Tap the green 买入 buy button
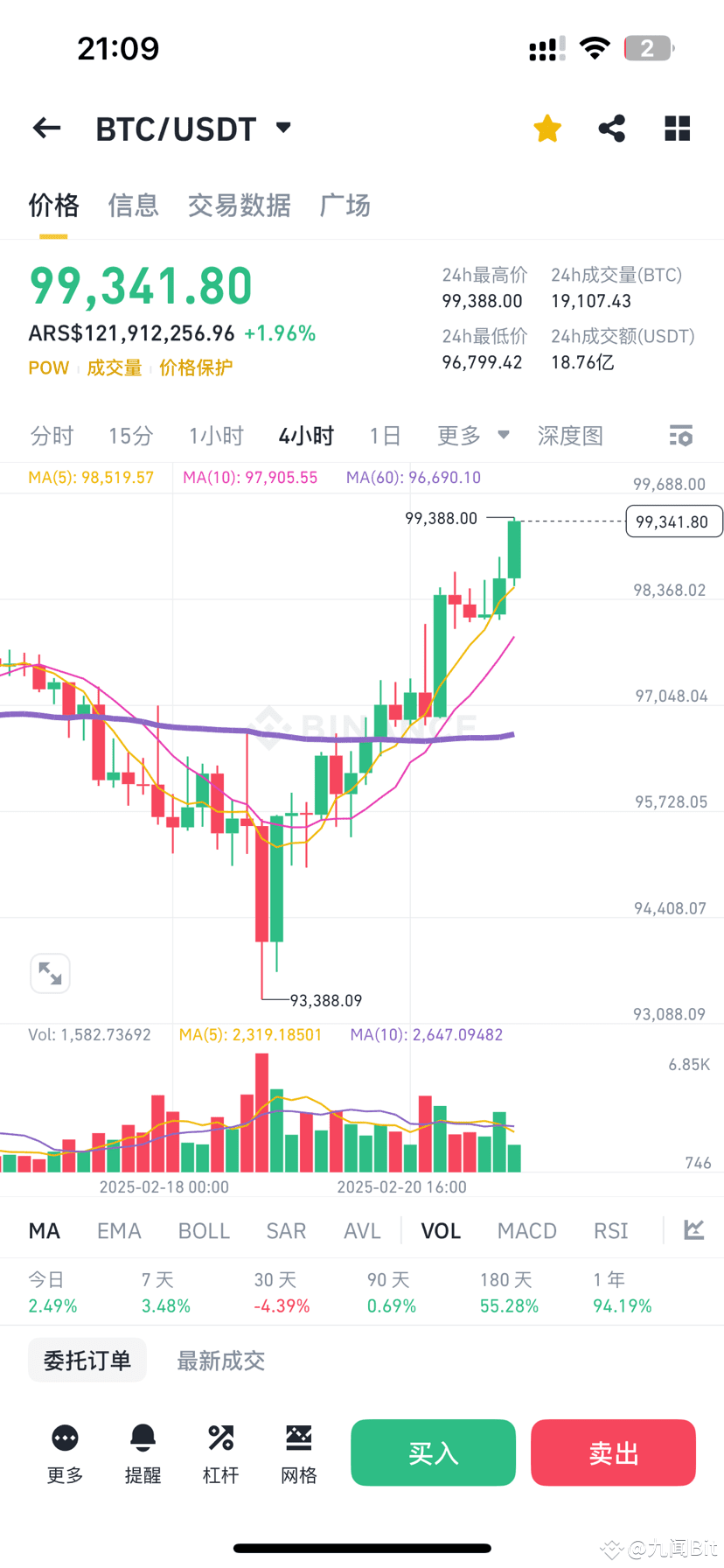This screenshot has height=1568, width=724. point(432,1452)
